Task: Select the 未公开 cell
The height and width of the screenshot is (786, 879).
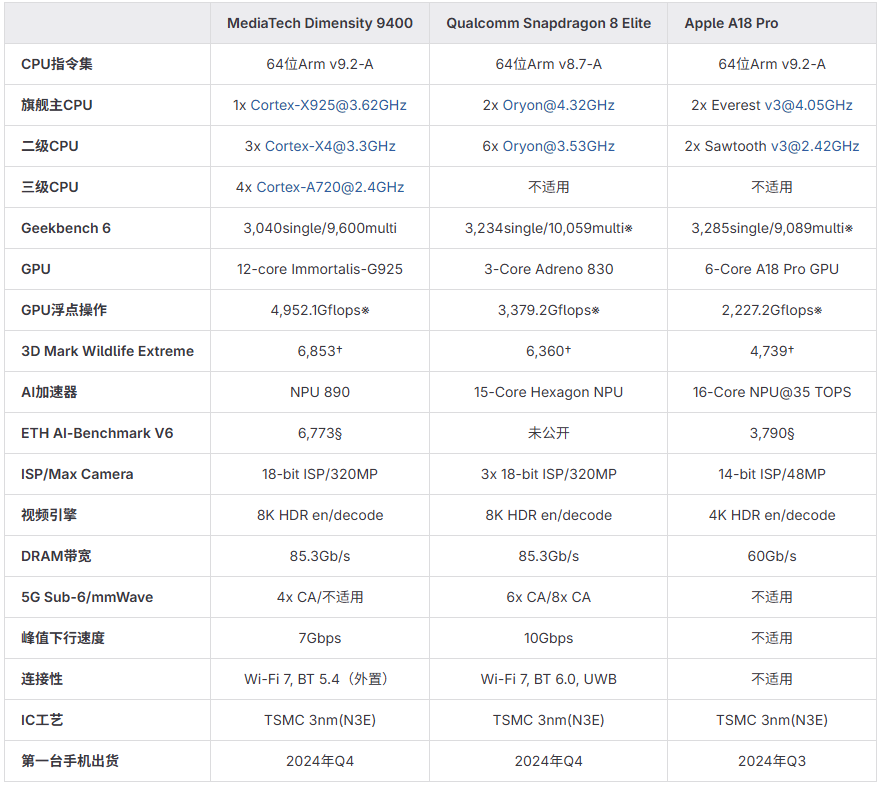Action: [x=549, y=433]
